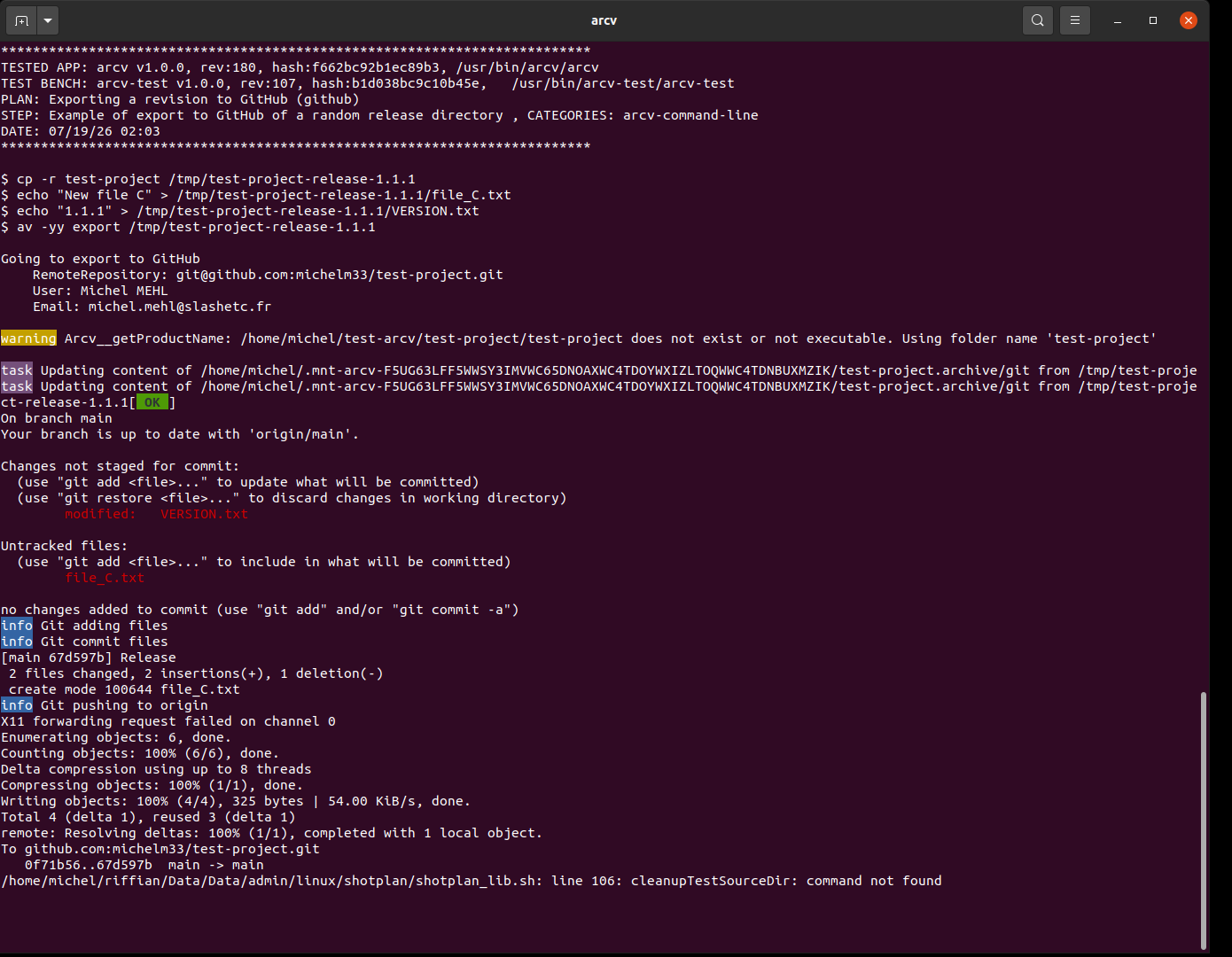Click "To github.com:michelm33/test-project.git" line
The width and height of the screenshot is (1232, 957).
[x=160, y=849]
